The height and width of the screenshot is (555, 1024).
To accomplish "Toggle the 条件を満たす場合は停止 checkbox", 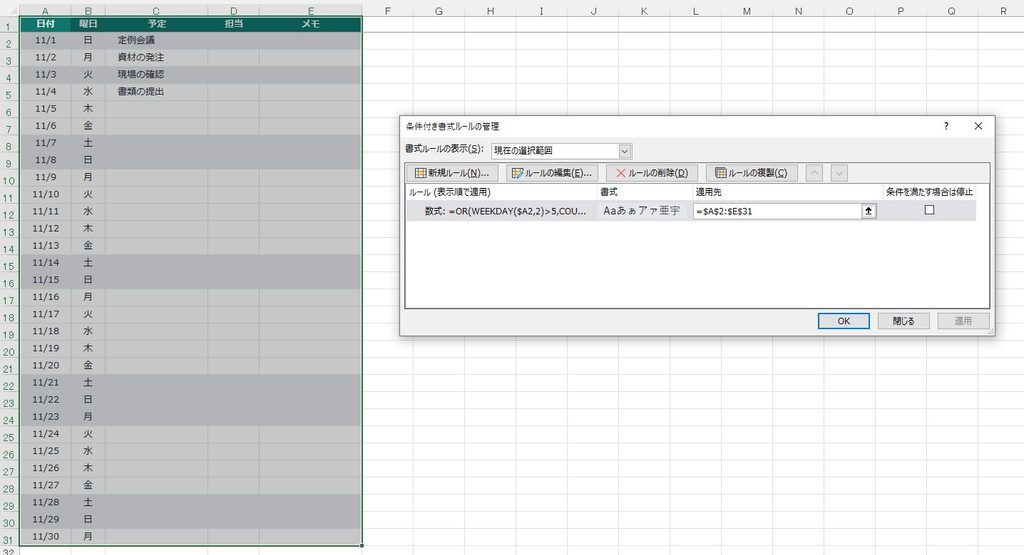I will click(929, 210).
